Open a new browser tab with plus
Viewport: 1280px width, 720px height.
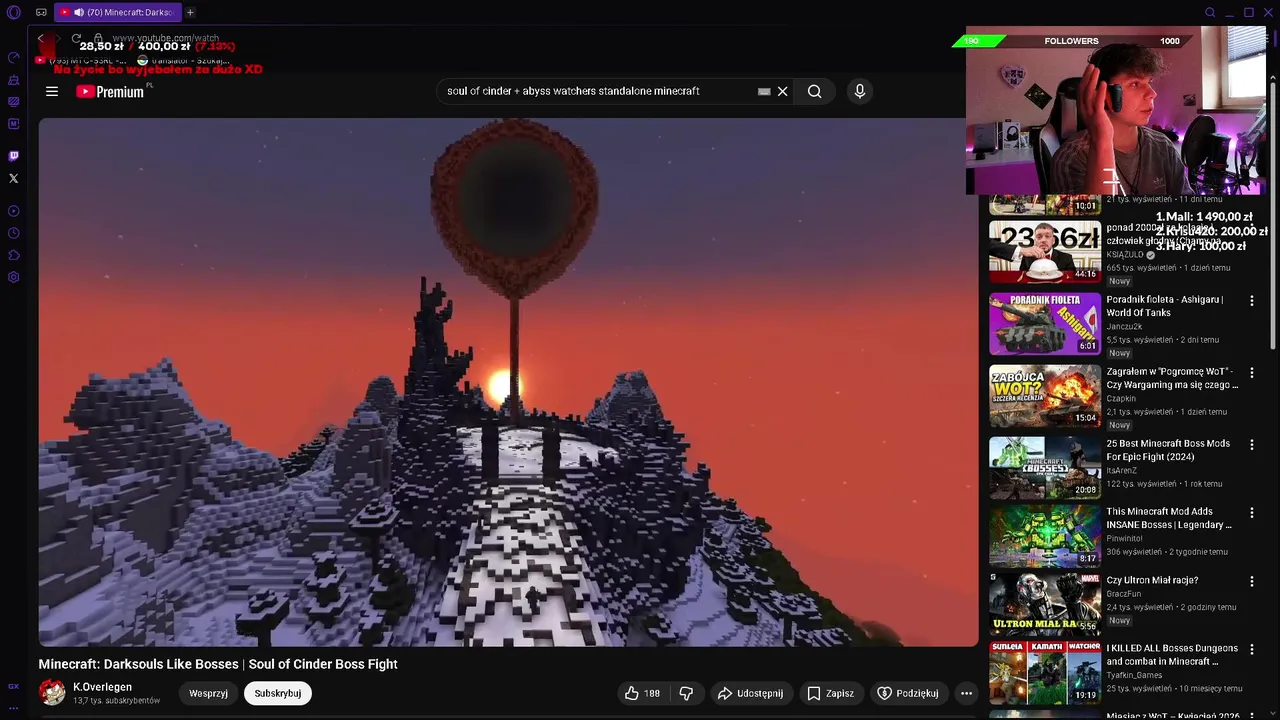(x=190, y=13)
